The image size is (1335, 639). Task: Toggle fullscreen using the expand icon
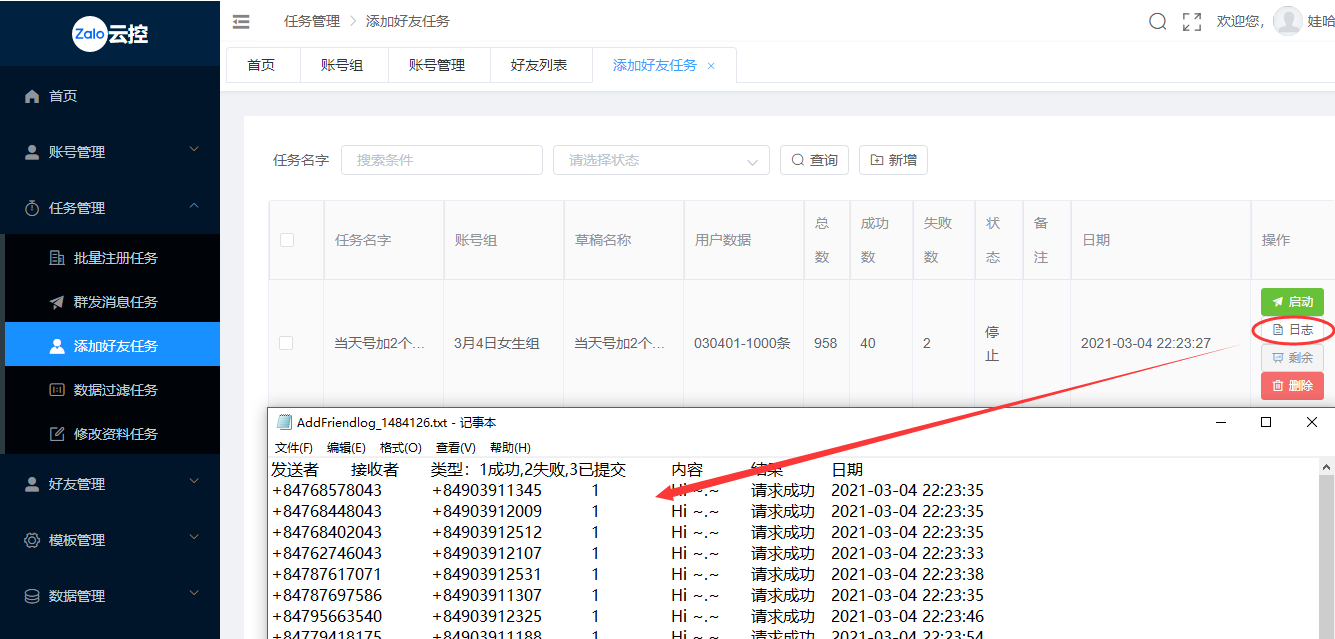(x=1191, y=21)
